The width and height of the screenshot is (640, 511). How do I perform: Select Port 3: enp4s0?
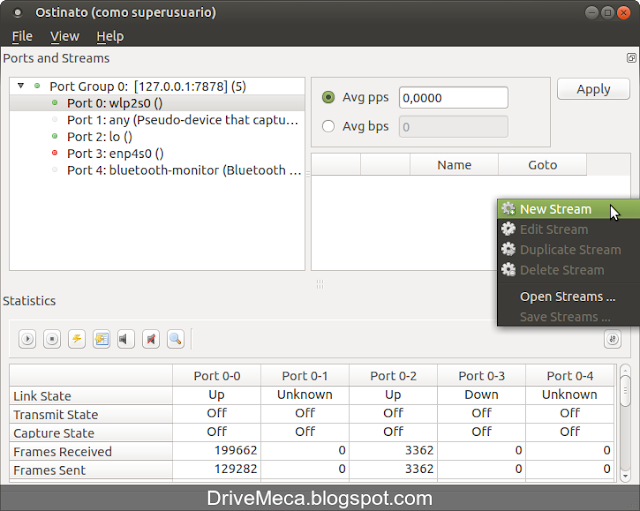pos(157,153)
